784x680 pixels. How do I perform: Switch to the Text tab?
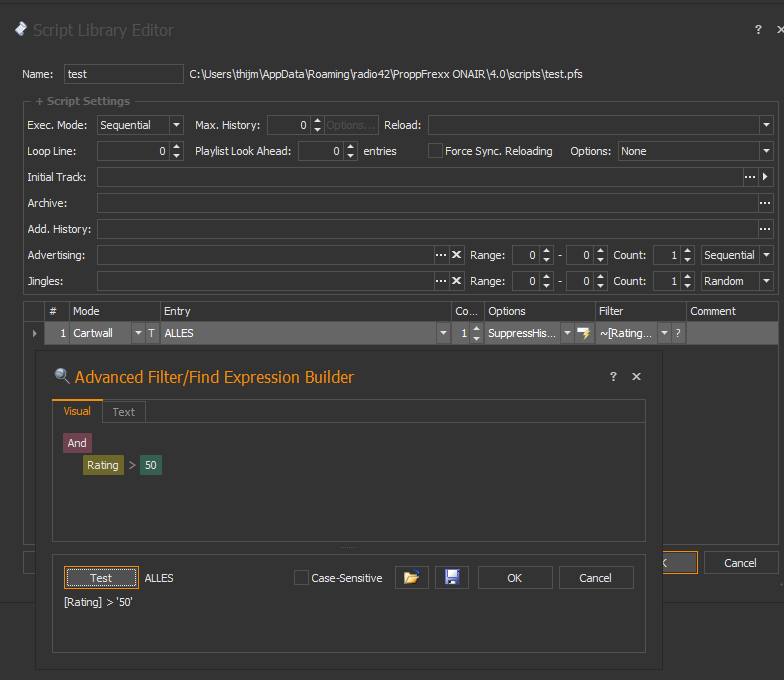point(124,412)
